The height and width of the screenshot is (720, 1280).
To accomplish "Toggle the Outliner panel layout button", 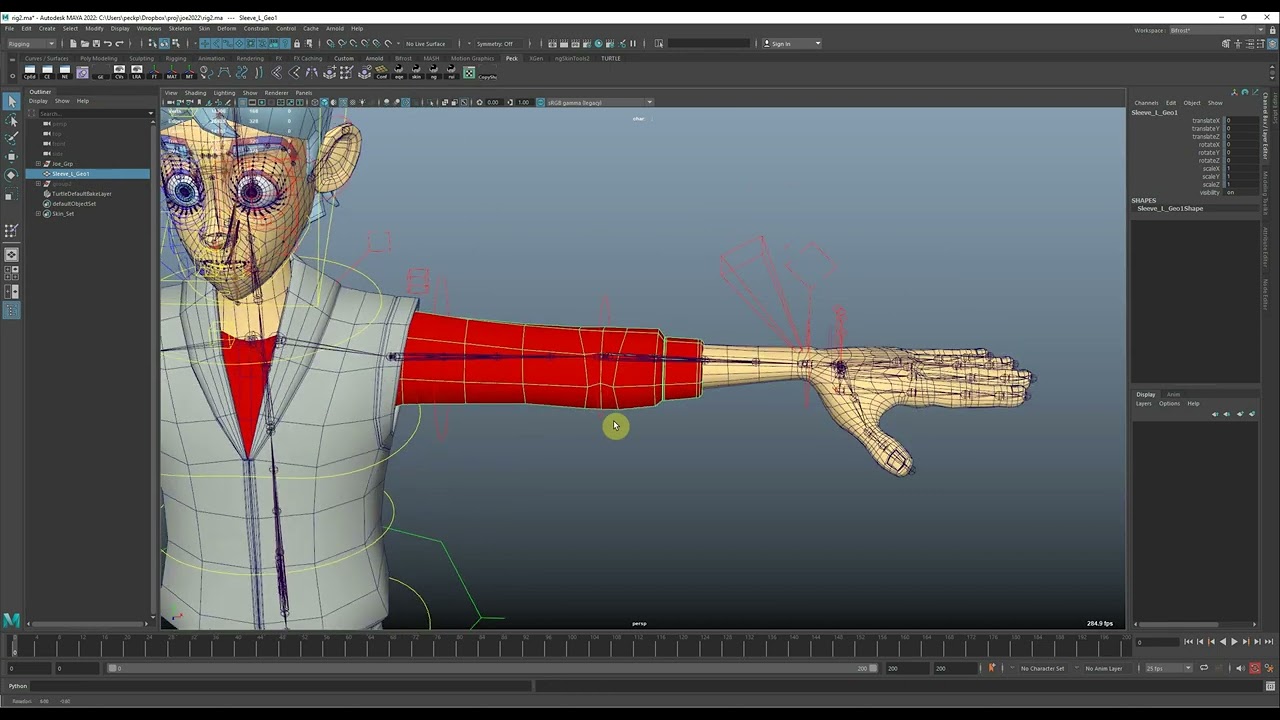I will pyautogui.click(x=11, y=311).
